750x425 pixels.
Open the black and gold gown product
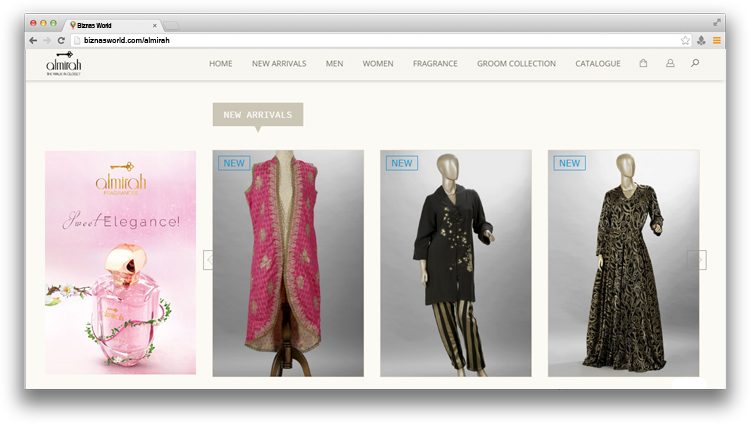[x=624, y=263]
